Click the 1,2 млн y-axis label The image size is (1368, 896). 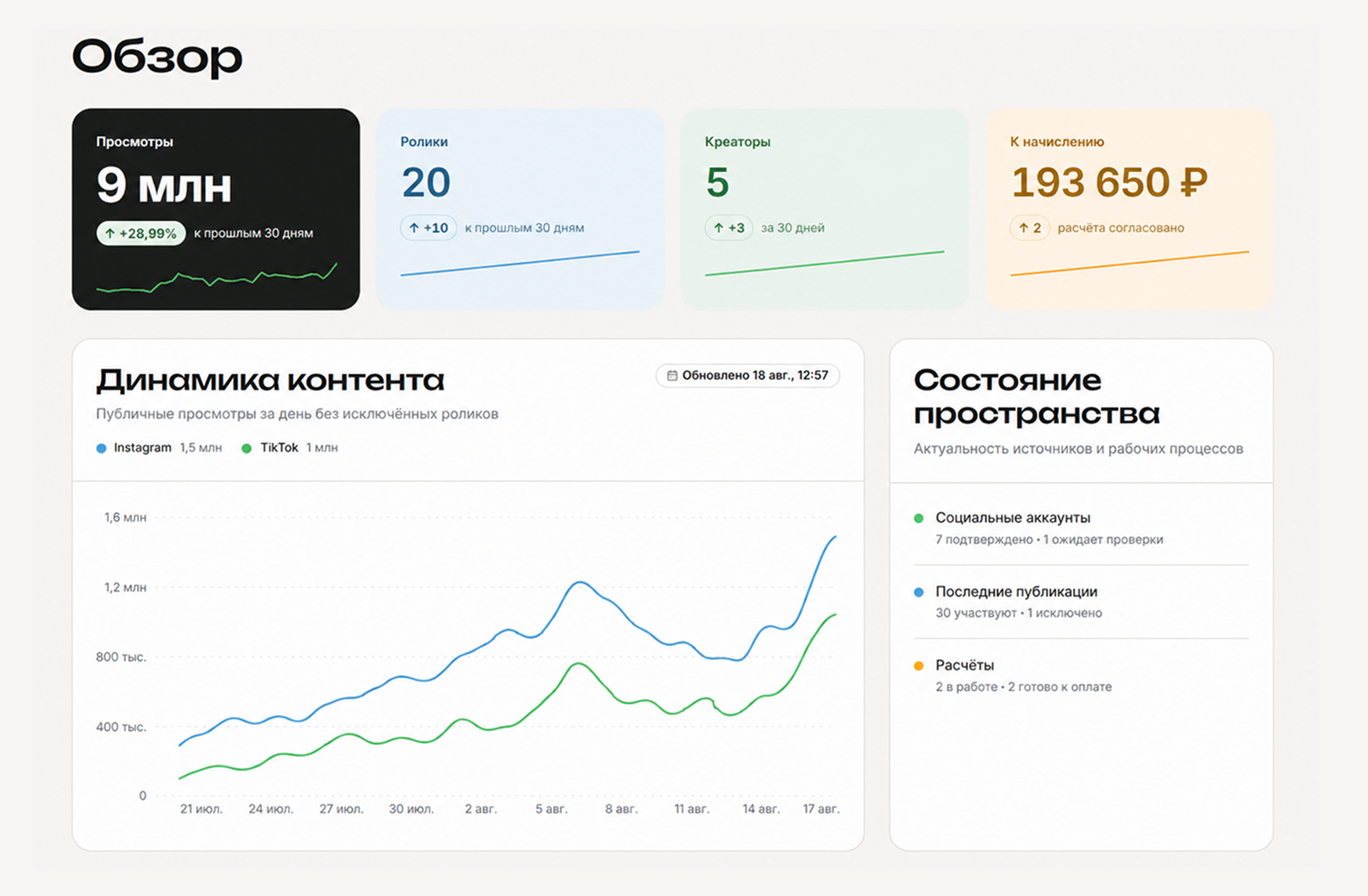click(x=125, y=588)
